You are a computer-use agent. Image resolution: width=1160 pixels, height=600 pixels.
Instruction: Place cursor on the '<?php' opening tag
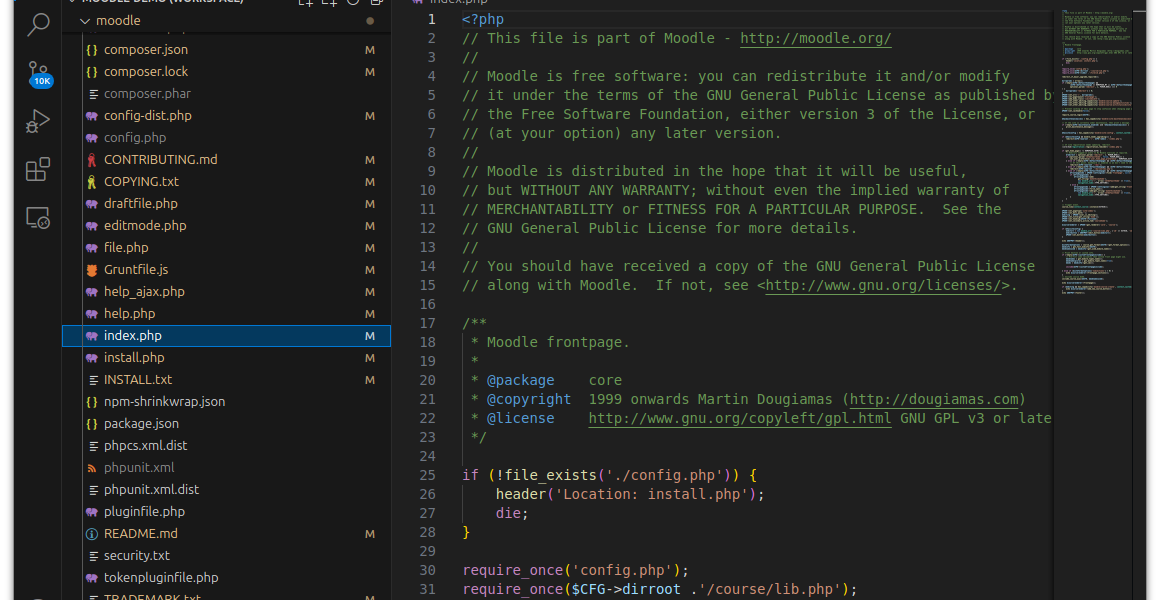(483, 19)
